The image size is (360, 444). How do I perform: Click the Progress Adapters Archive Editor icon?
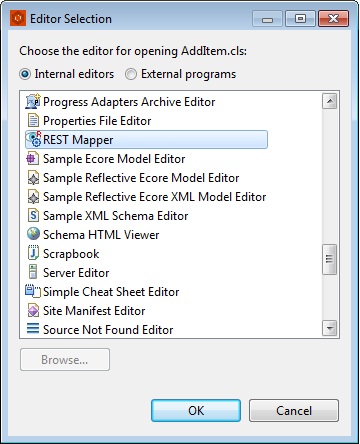(33, 101)
